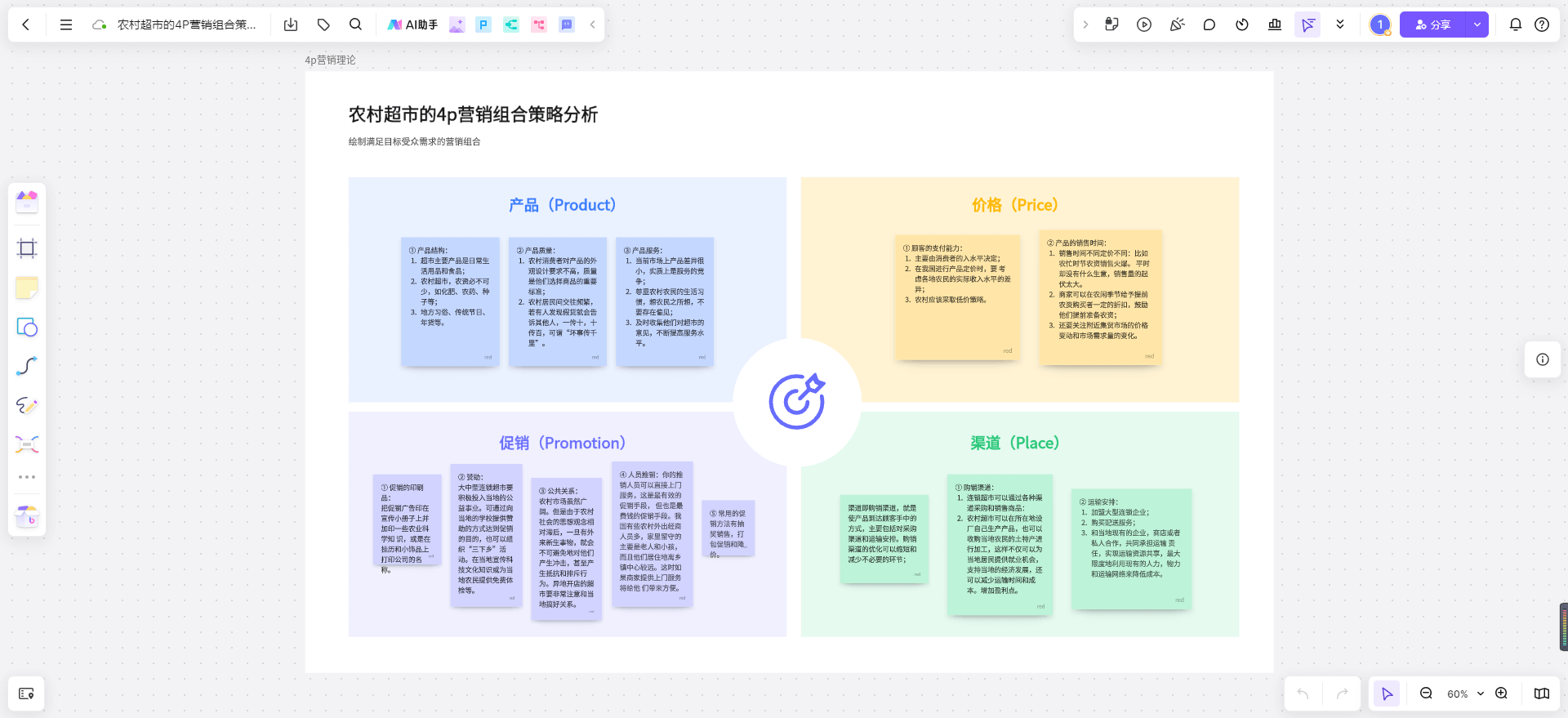The image size is (1568, 718).
Task: Click the redo arrow
Action: [x=1342, y=693]
